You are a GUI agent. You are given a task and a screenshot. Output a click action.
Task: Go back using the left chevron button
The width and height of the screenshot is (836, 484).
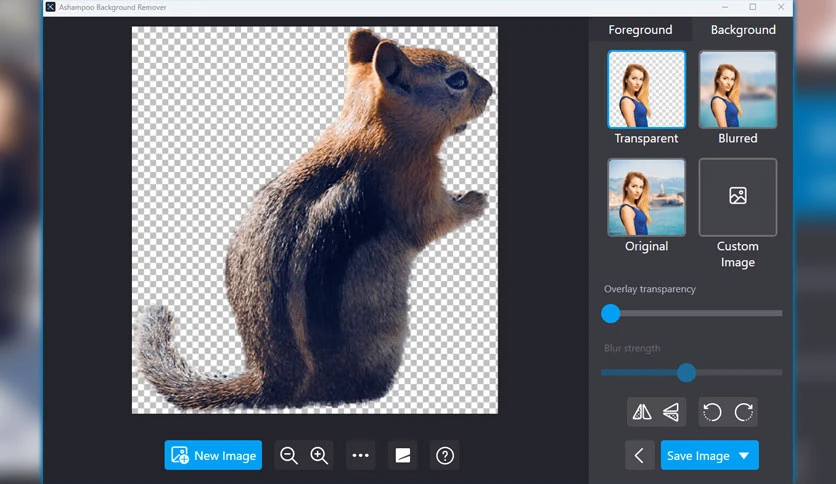pyautogui.click(x=639, y=455)
